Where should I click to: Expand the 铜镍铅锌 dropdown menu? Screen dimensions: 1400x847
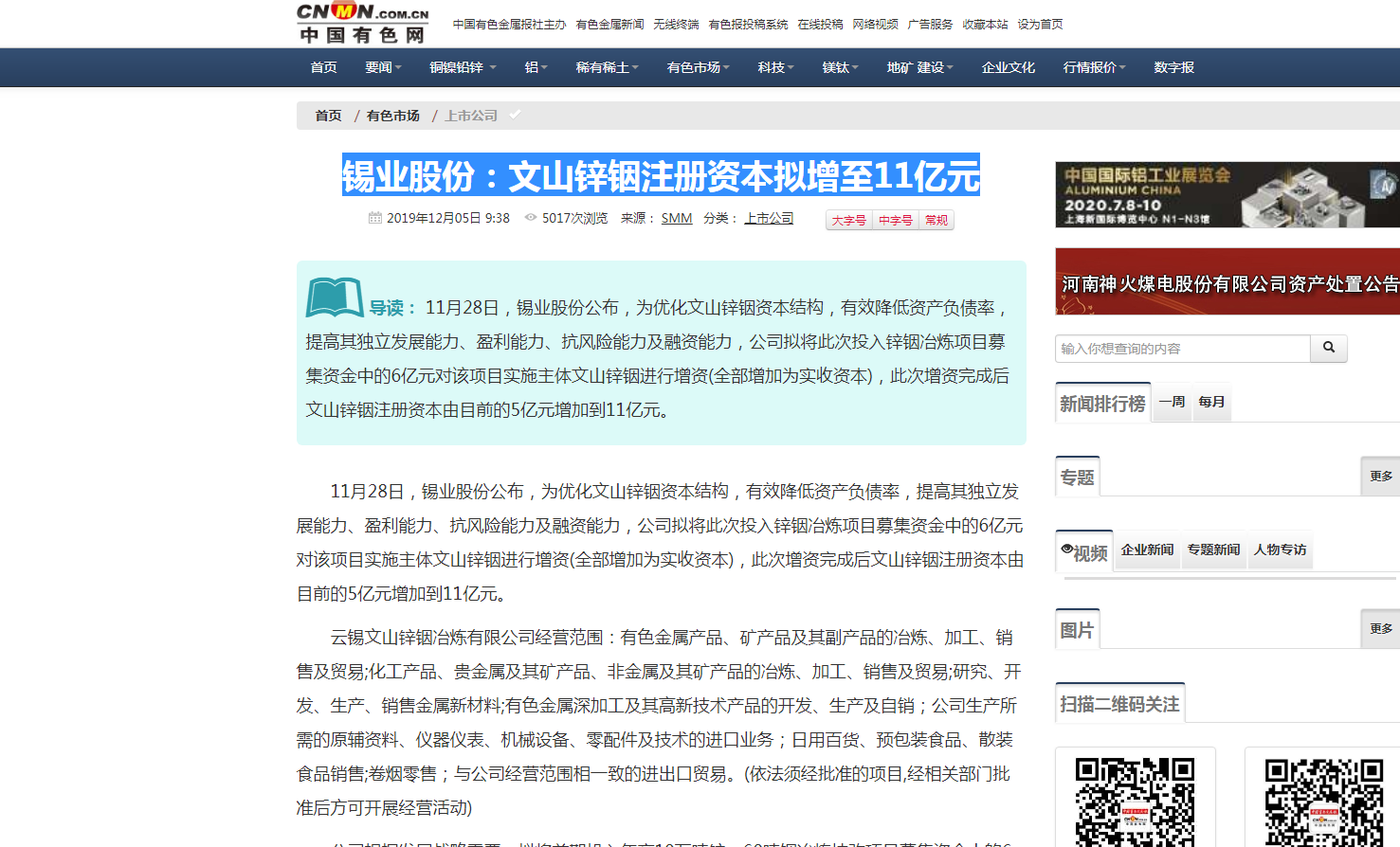tap(462, 67)
